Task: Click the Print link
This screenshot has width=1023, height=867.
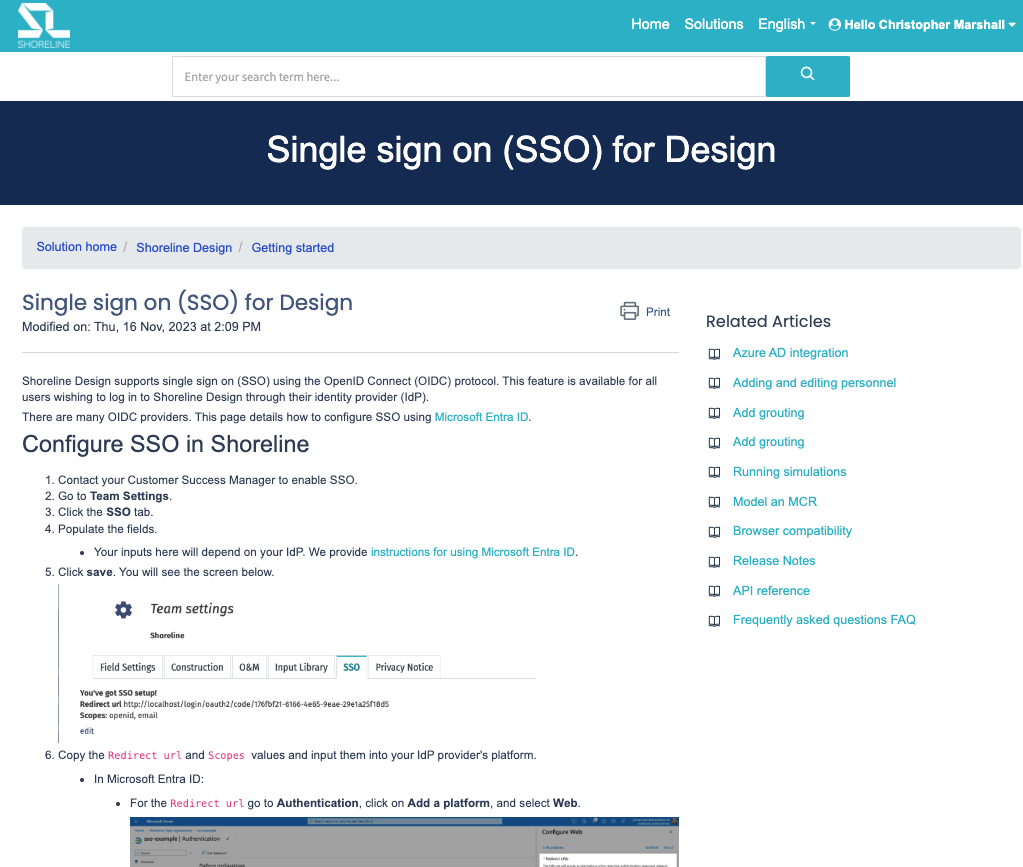Action: pyautogui.click(x=658, y=312)
